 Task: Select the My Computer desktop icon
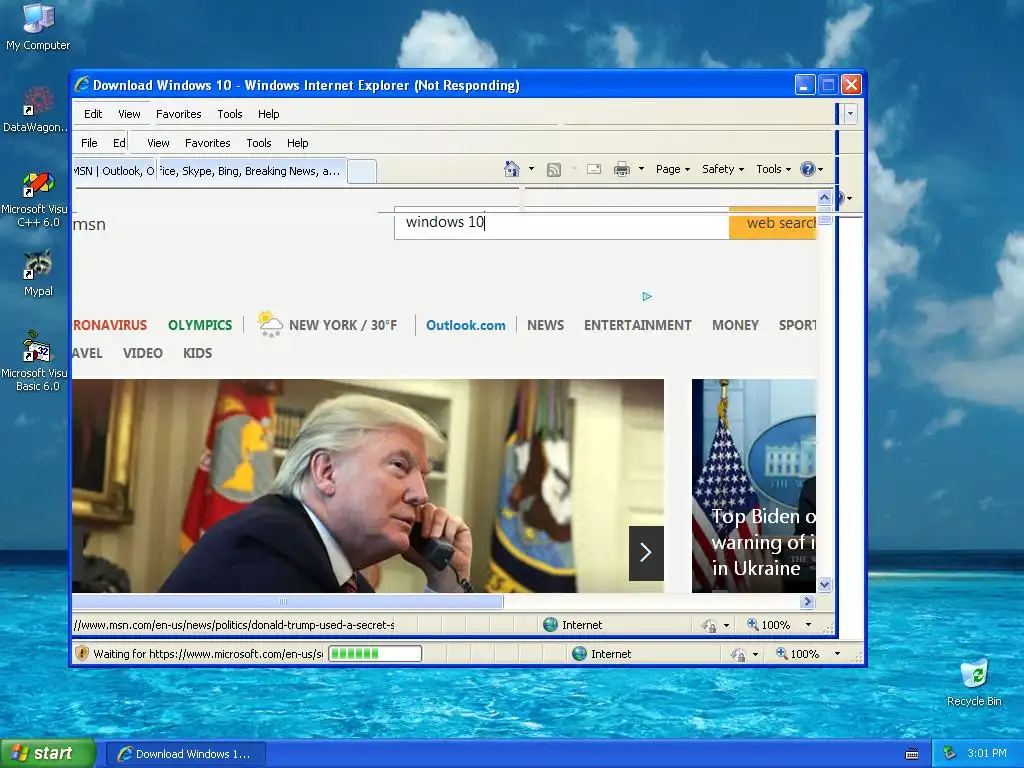click(38, 27)
